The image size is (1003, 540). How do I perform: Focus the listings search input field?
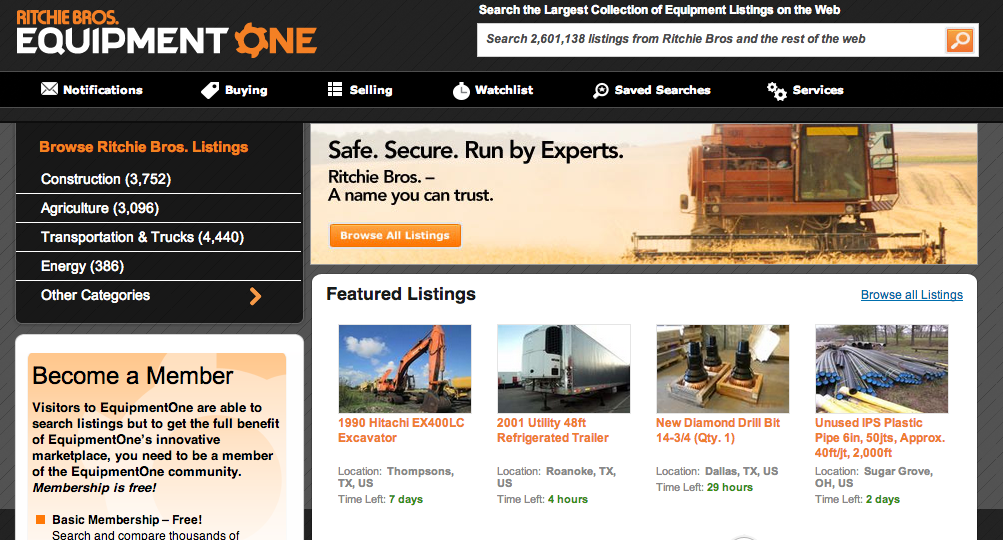pos(710,40)
